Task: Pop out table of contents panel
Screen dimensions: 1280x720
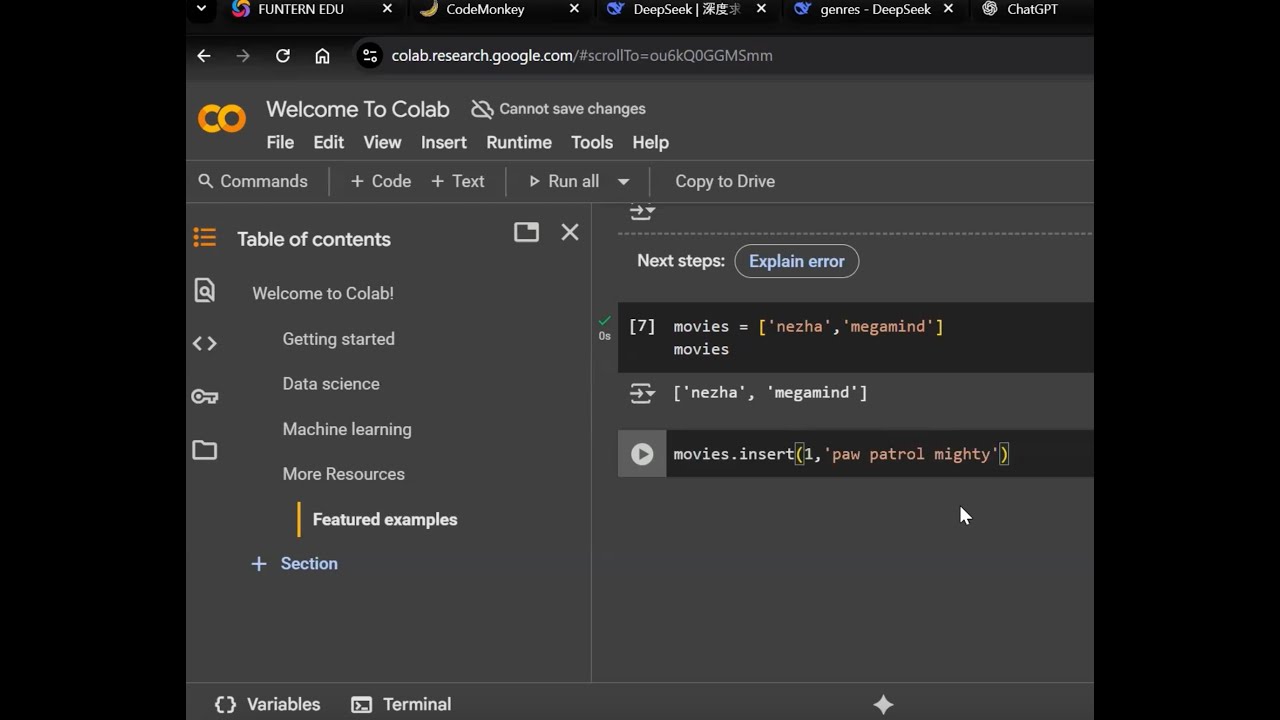Action: (526, 233)
